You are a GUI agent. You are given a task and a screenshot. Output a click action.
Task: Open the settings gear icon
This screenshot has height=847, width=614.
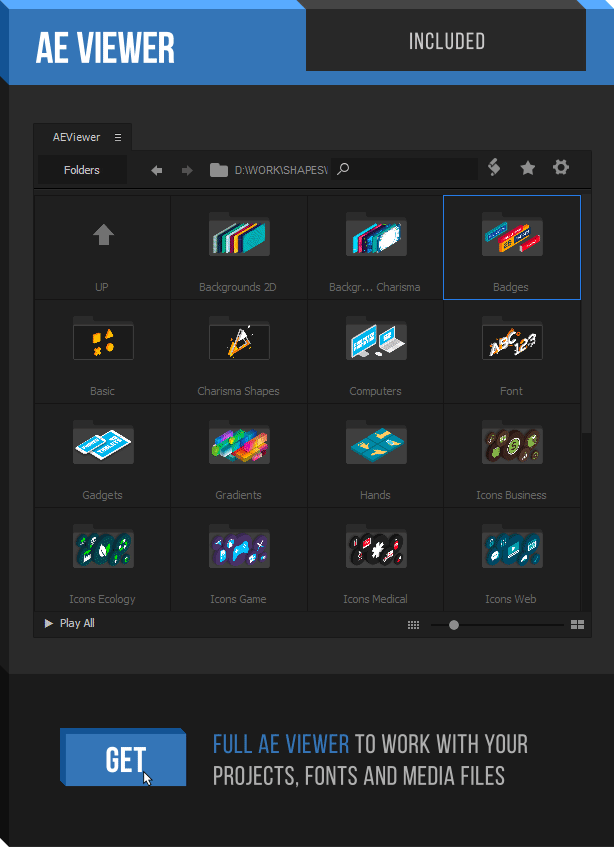coord(561,167)
